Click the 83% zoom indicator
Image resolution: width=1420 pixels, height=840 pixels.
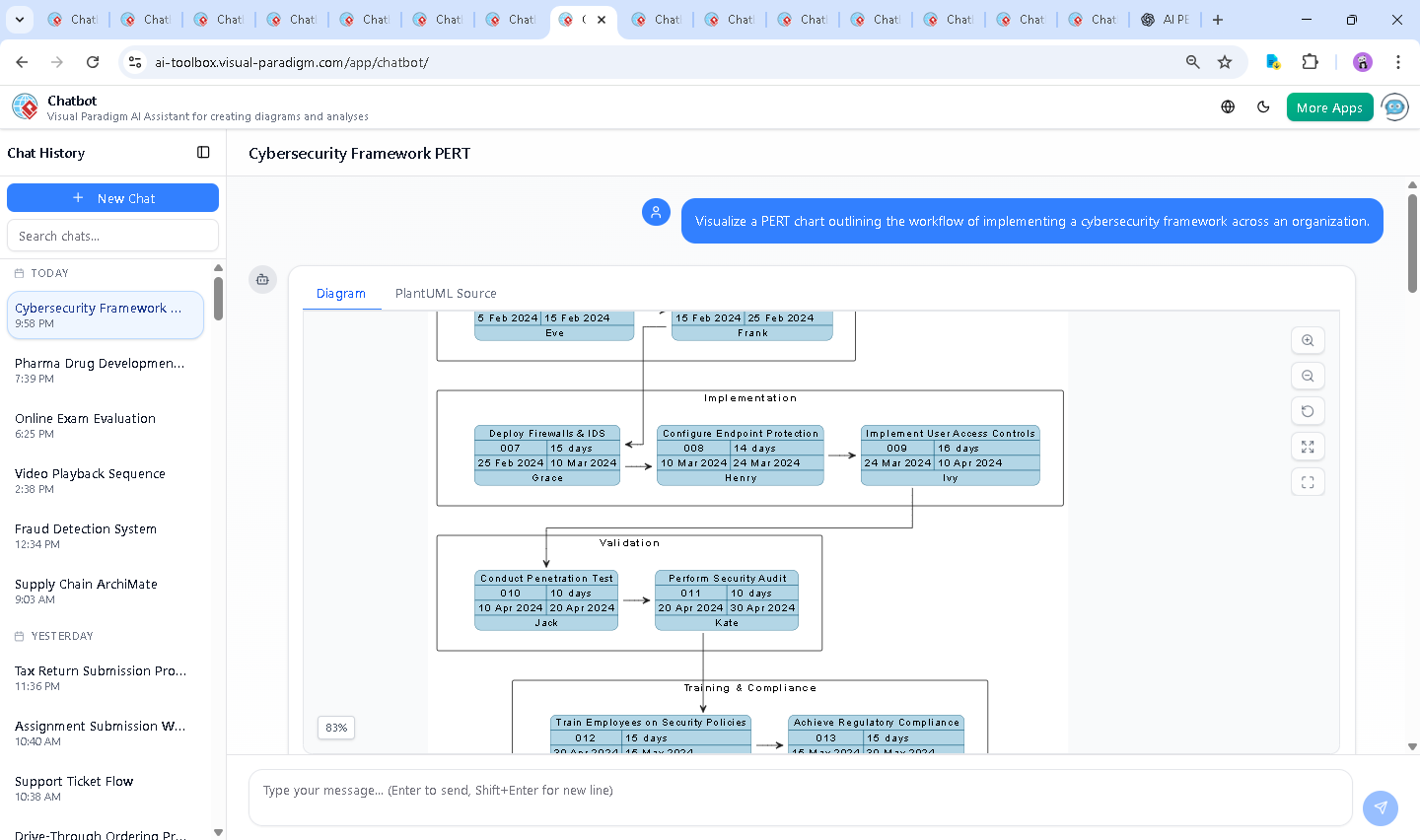pos(335,728)
